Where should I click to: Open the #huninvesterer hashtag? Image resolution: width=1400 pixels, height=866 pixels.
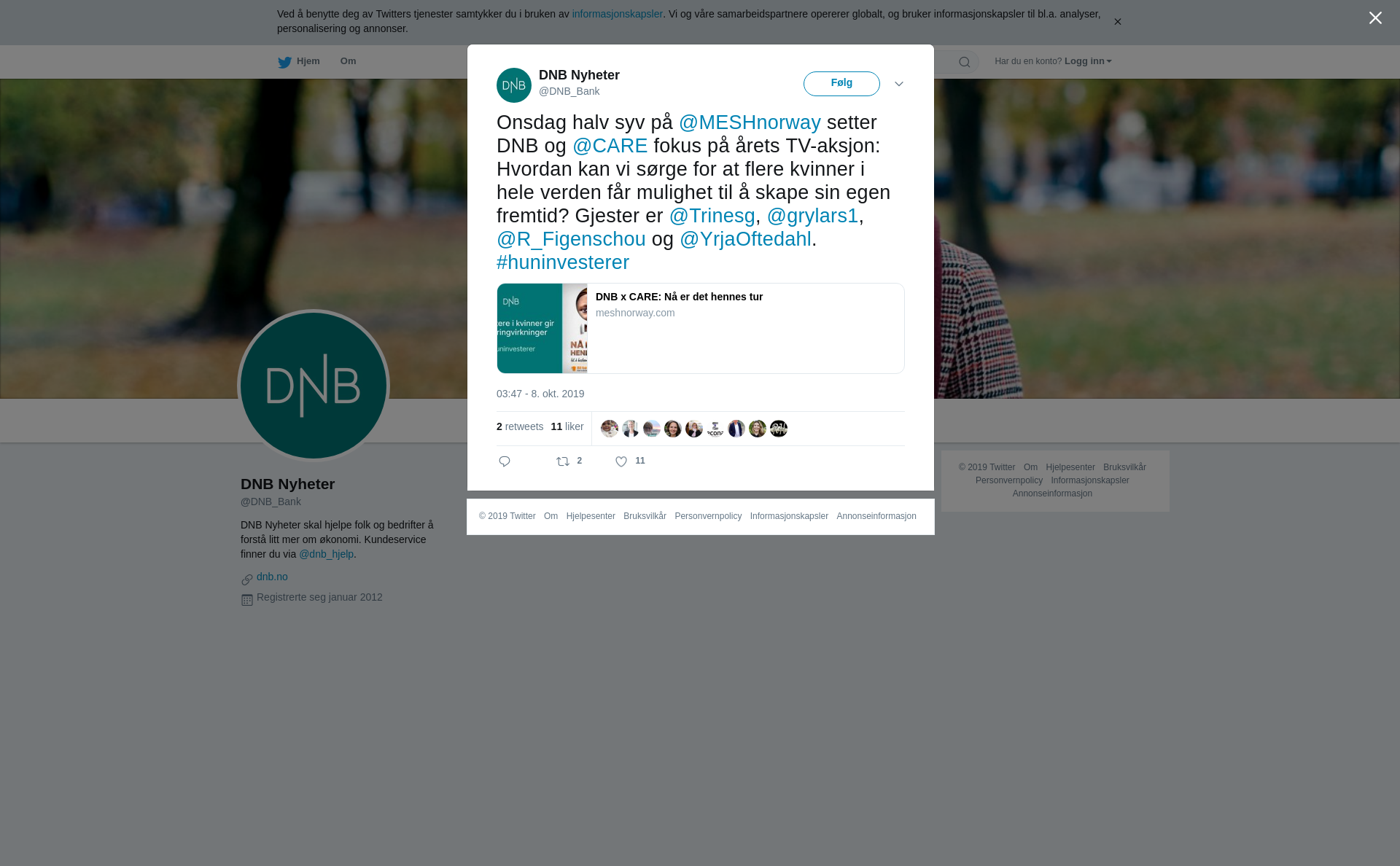[x=563, y=262]
